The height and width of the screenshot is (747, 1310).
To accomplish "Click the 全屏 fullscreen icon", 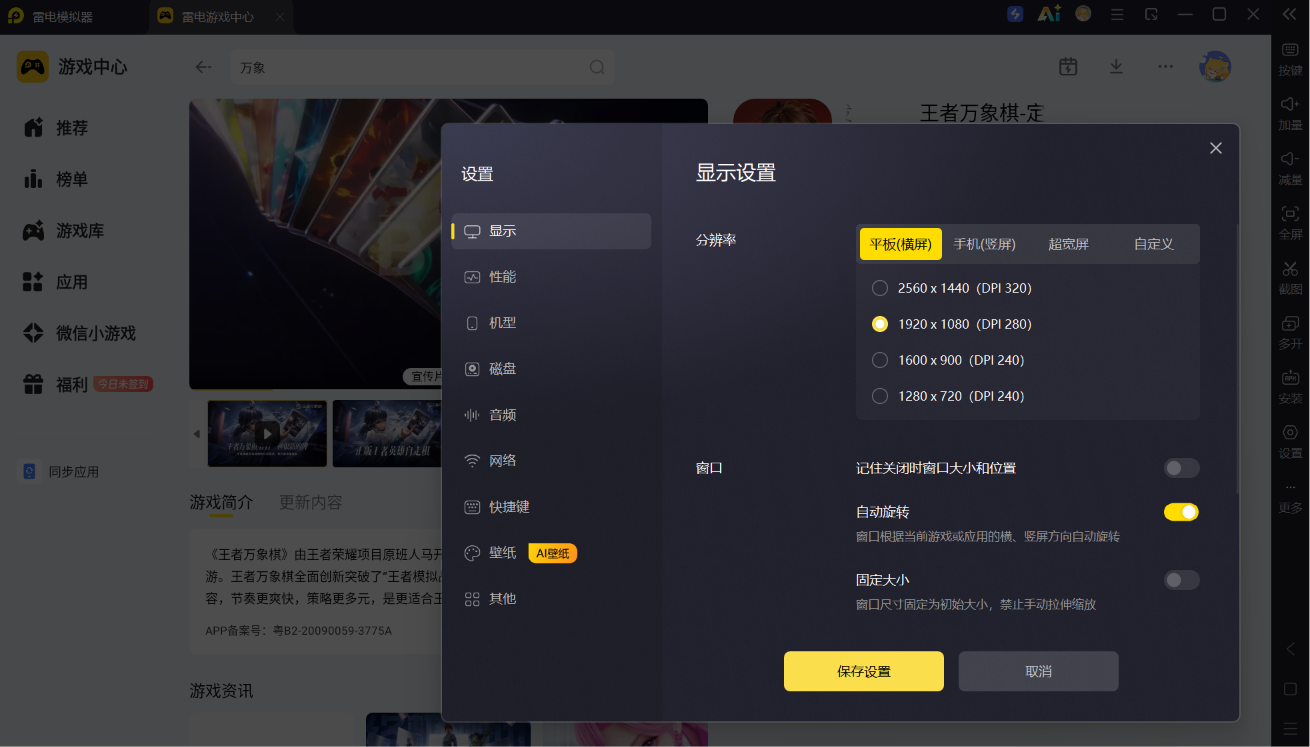I will click(1290, 214).
